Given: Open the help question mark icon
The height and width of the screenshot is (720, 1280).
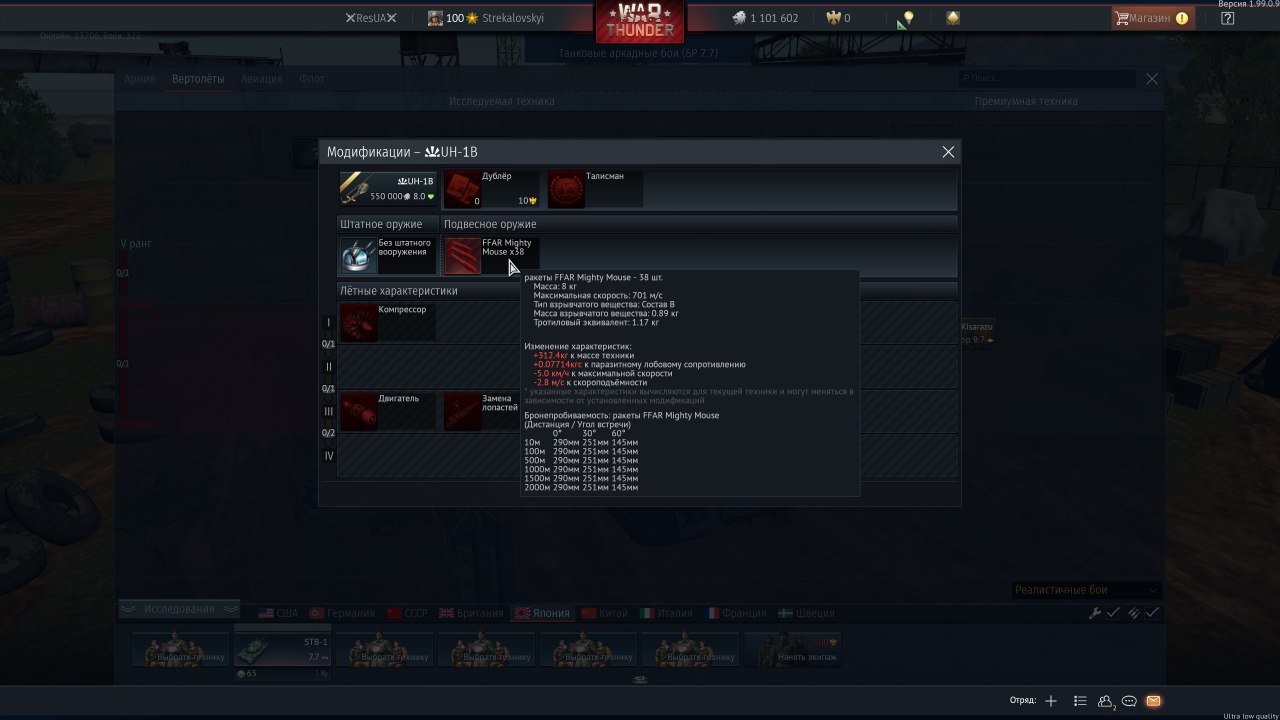Looking at the screenshot, I should [1227, 18].
